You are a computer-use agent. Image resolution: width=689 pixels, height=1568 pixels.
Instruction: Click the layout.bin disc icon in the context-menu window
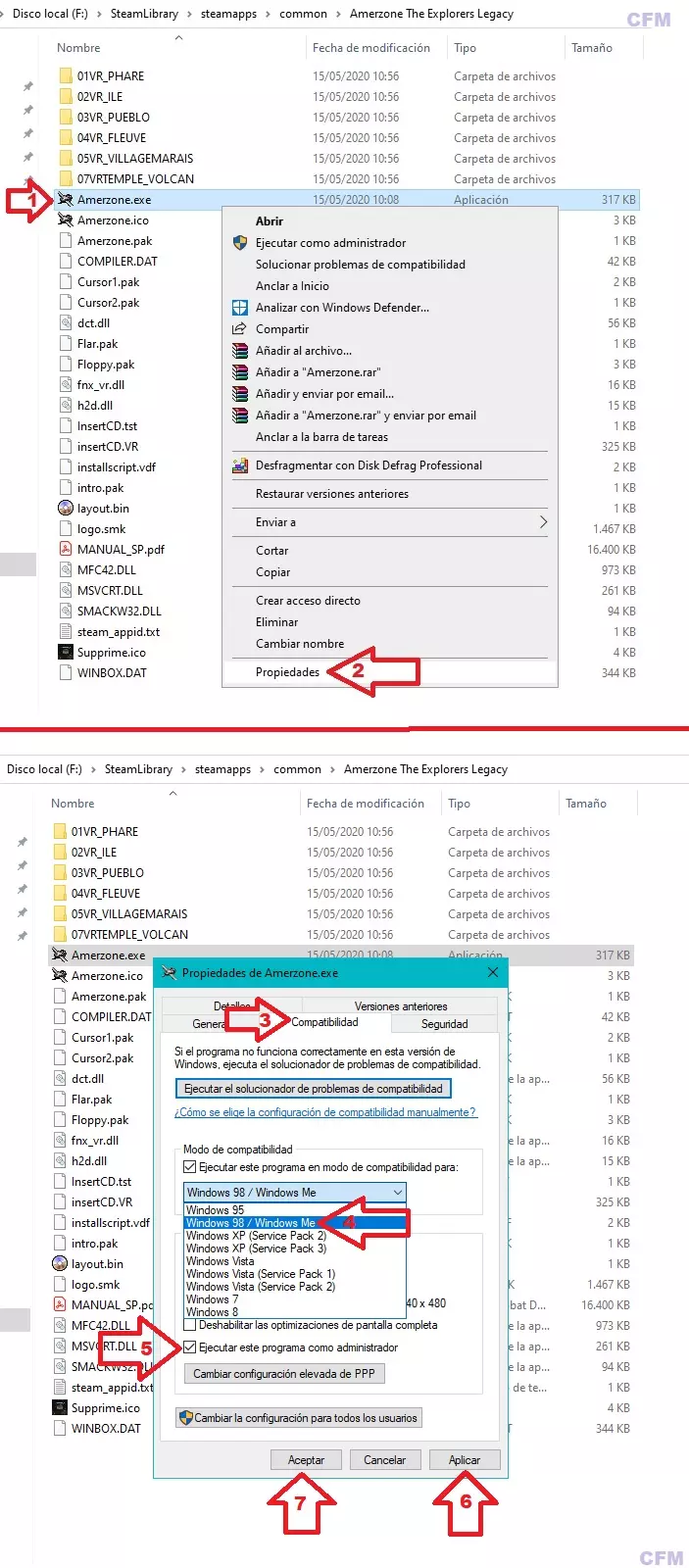[66, 508]
